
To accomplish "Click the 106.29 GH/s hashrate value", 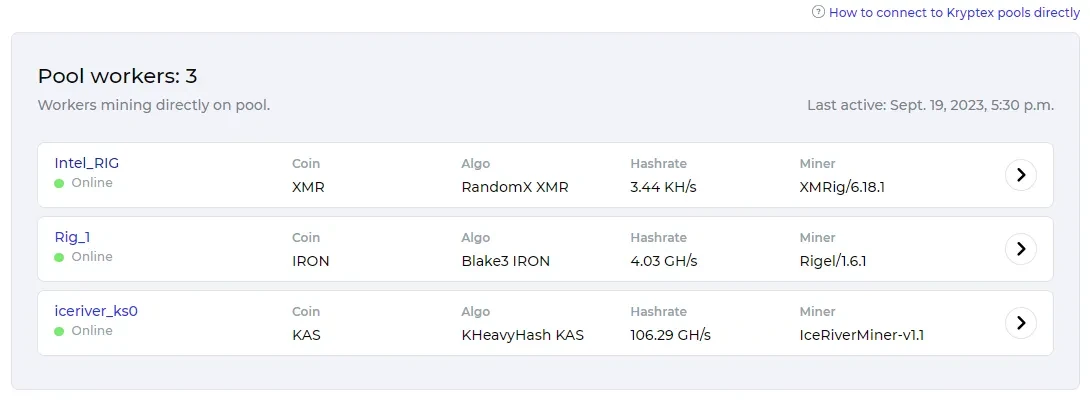I will (670, 335).
